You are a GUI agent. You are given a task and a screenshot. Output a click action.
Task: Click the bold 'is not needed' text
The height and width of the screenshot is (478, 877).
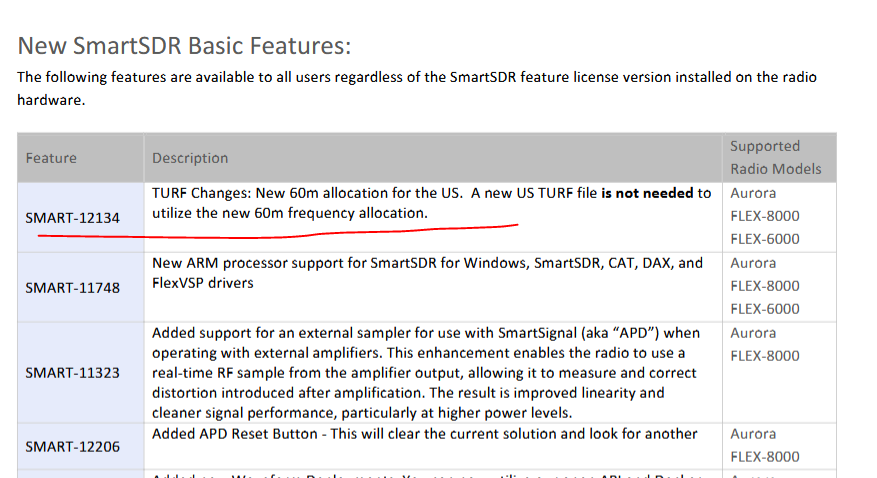[x=647, y=193]
